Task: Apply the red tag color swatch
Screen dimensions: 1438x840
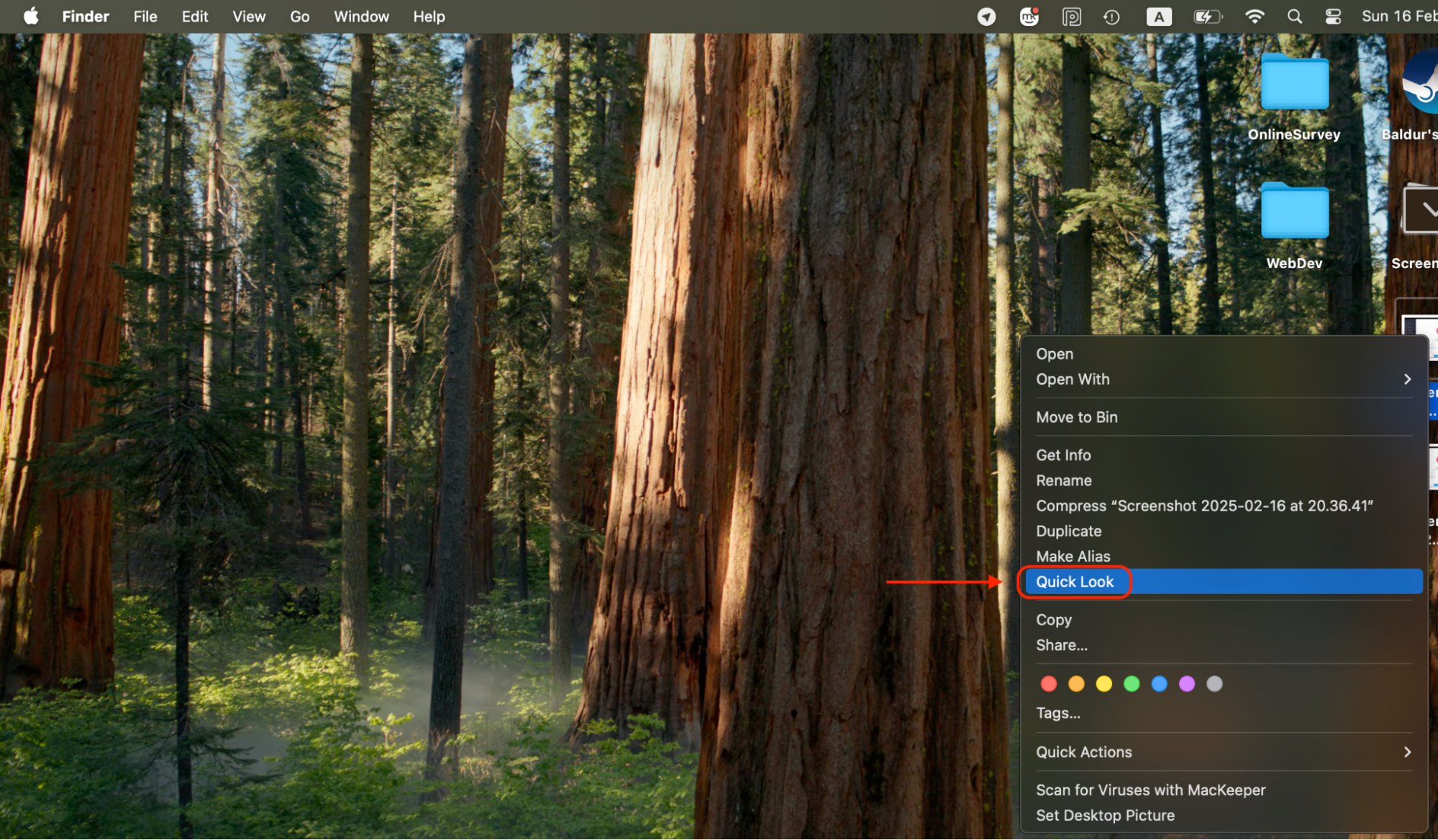Action: [1048, 683]
